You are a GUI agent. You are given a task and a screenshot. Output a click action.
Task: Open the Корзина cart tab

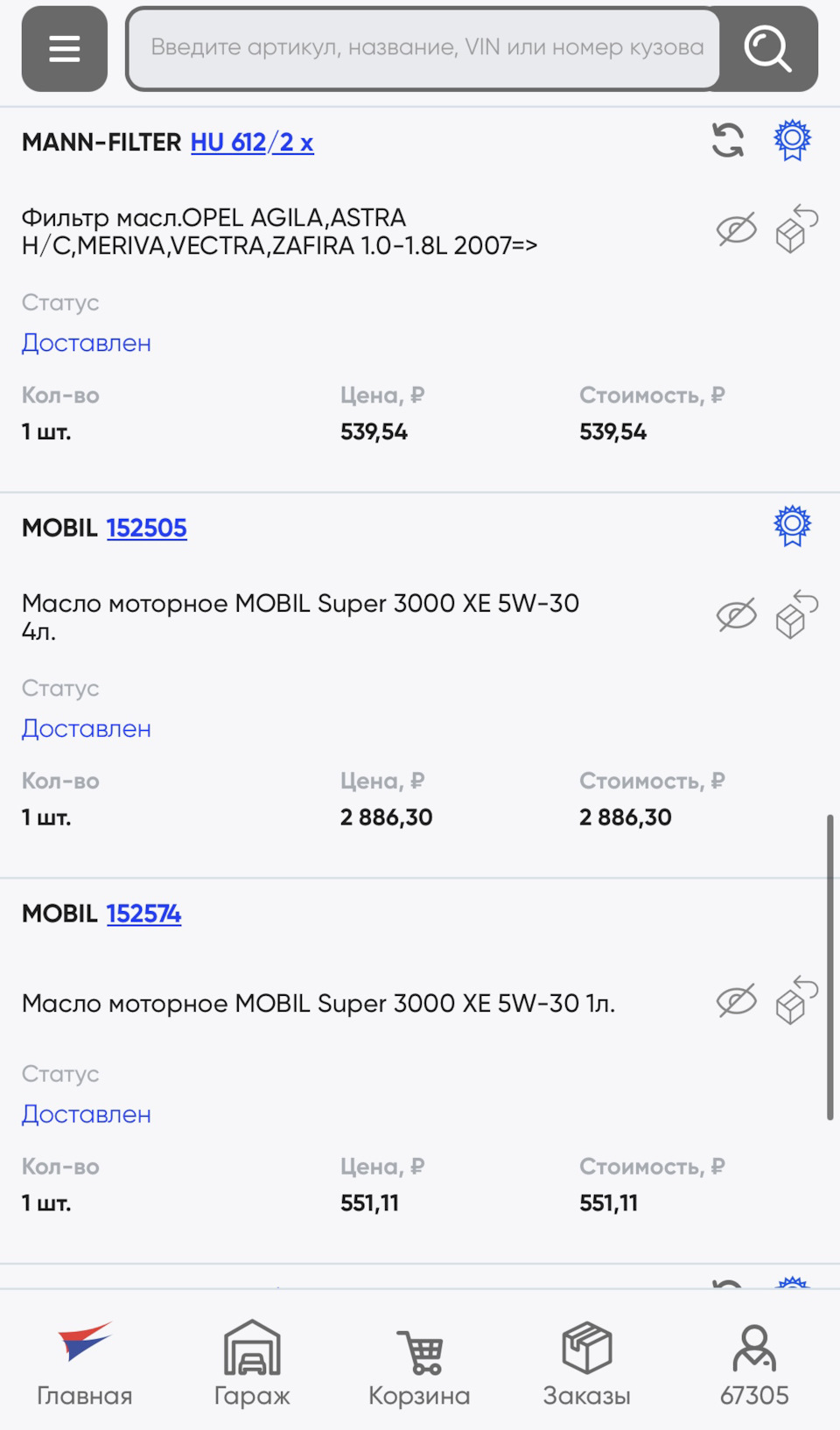point(419,1362)
